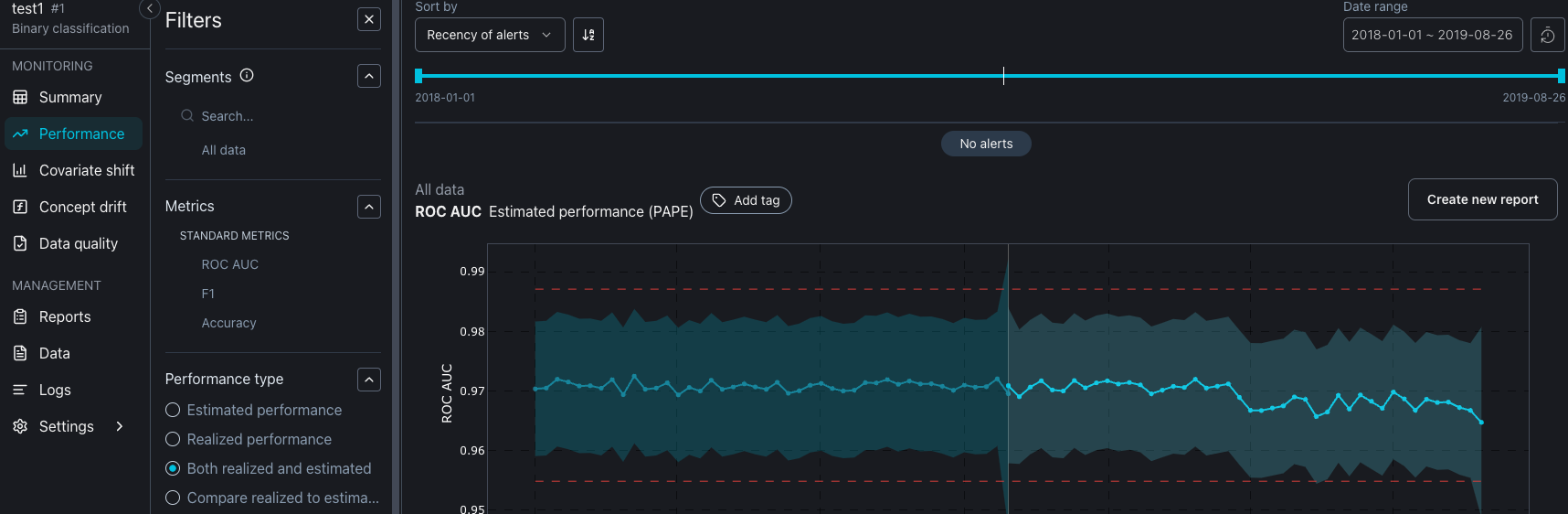Collapse the Metrics section

369,207
